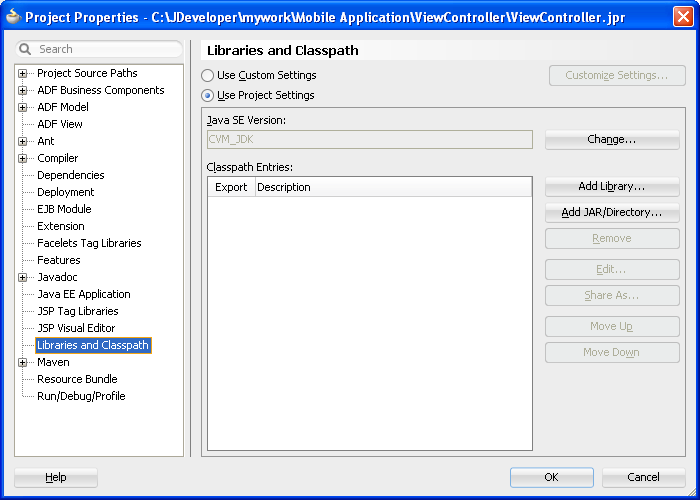Select Use Project Settings radio button
Image resolution: width=700 pixels, height=500 pixels.
[207, 96]
